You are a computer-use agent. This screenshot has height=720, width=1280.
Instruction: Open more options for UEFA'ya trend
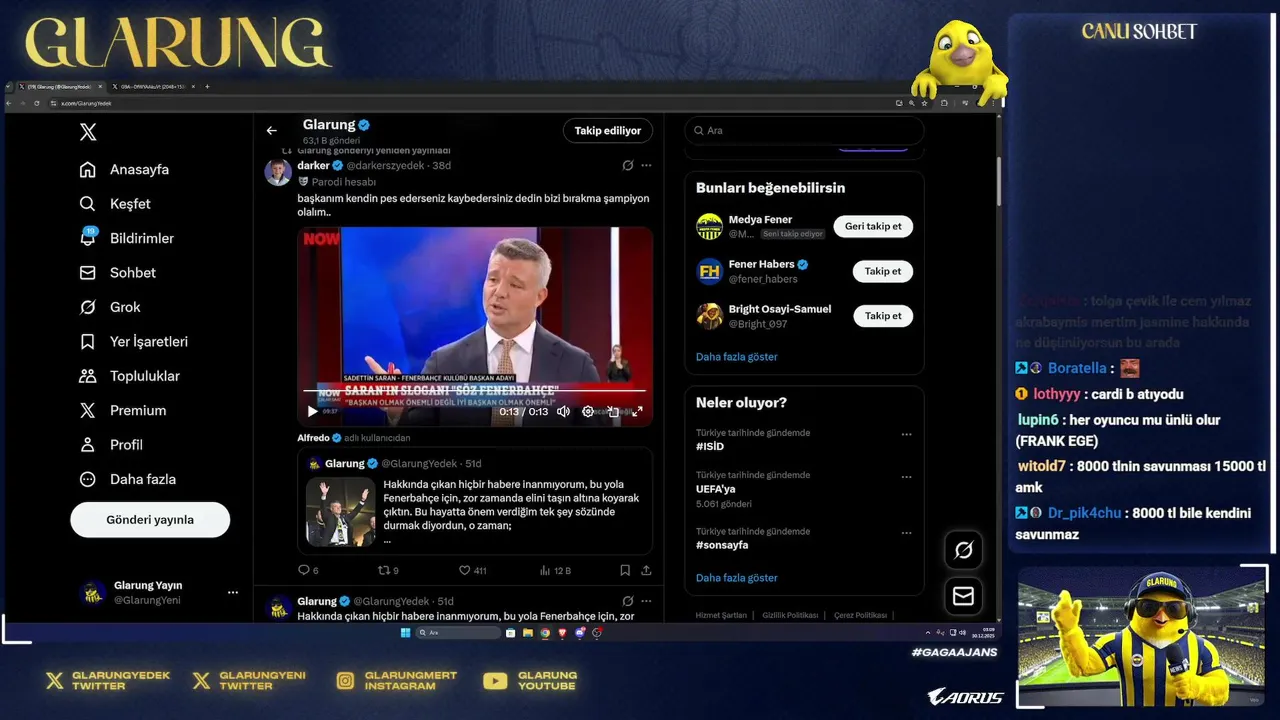(906, 477)
